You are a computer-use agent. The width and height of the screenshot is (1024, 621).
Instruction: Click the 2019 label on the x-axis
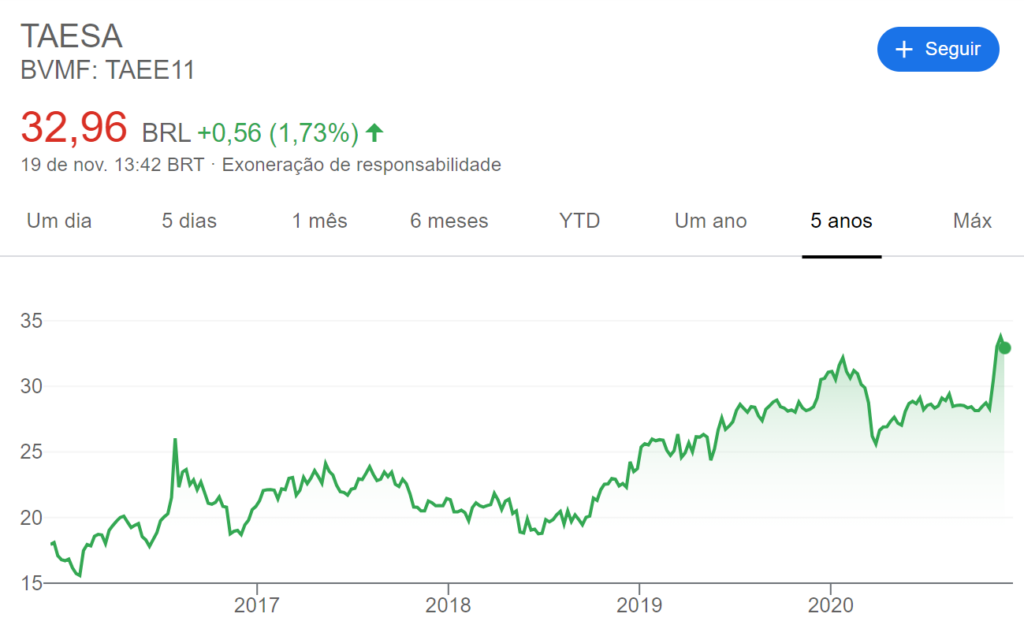[639, 605]
